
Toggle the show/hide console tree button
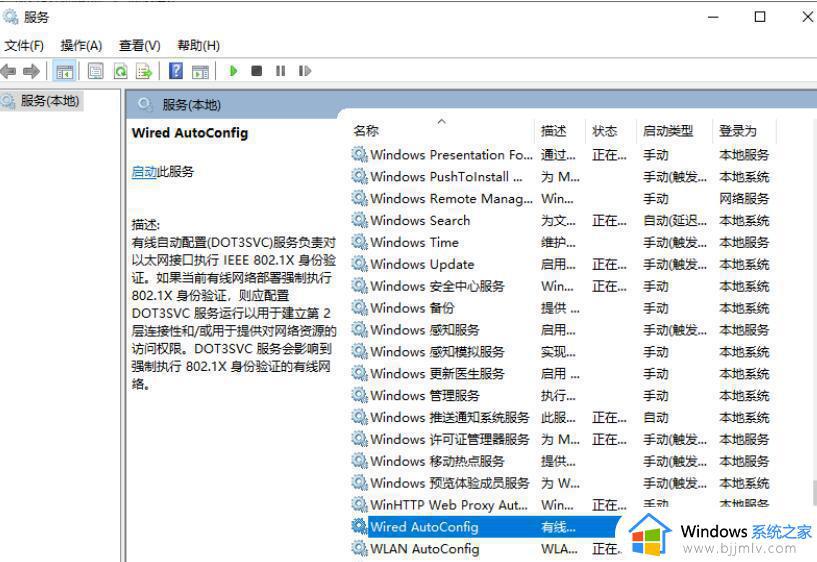click(x=65, y=71)
